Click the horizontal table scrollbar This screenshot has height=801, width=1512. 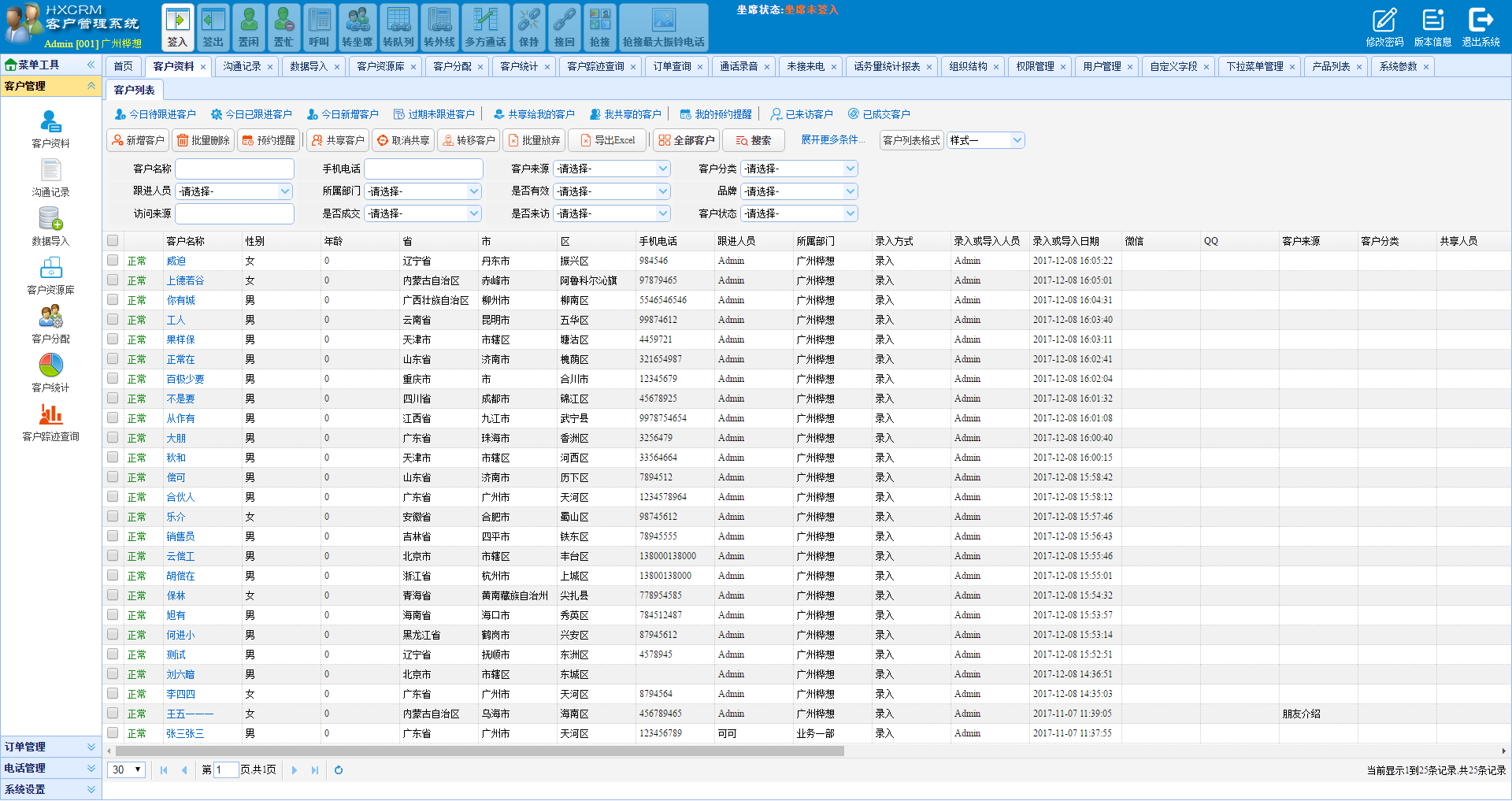coord(479,751)
